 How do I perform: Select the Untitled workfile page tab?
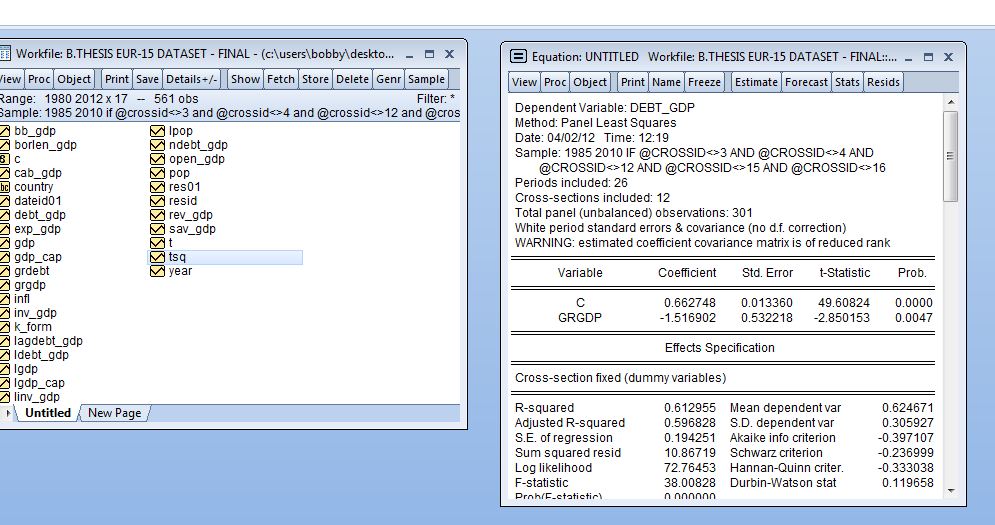pos(48,413)
